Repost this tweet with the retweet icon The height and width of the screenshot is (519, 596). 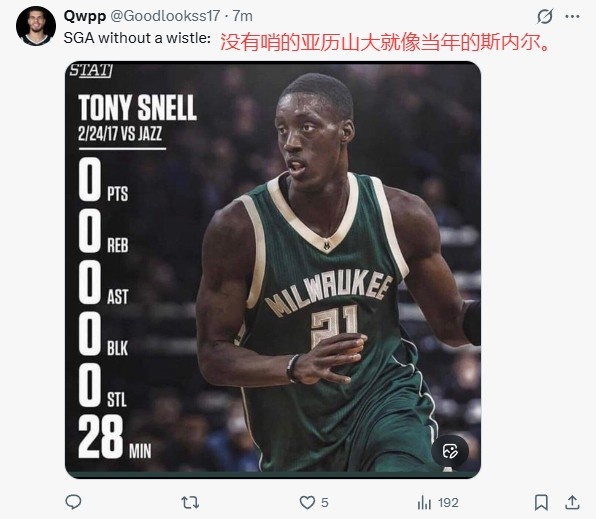pos(190,503)
